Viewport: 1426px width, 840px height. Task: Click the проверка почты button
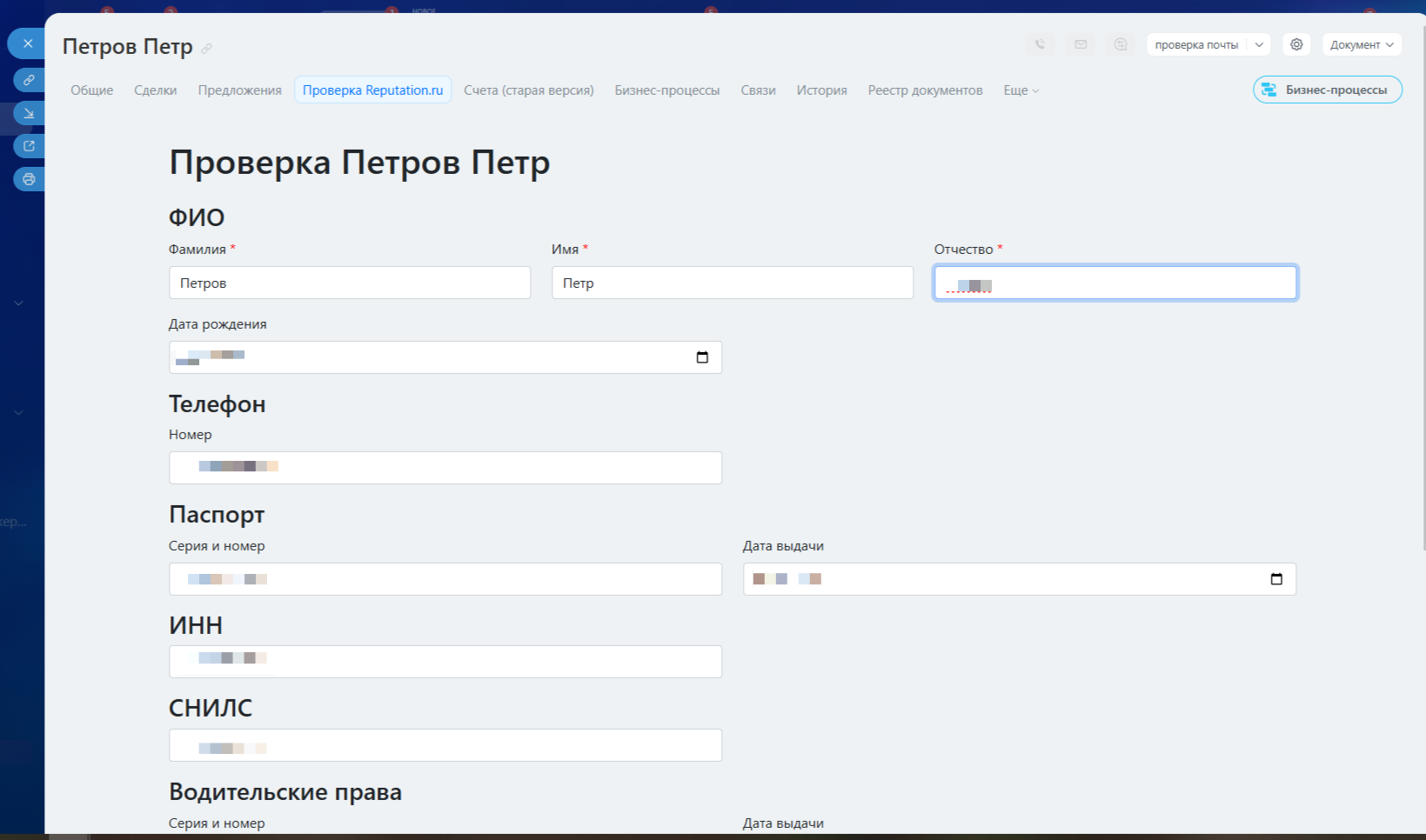point(1196,44)
